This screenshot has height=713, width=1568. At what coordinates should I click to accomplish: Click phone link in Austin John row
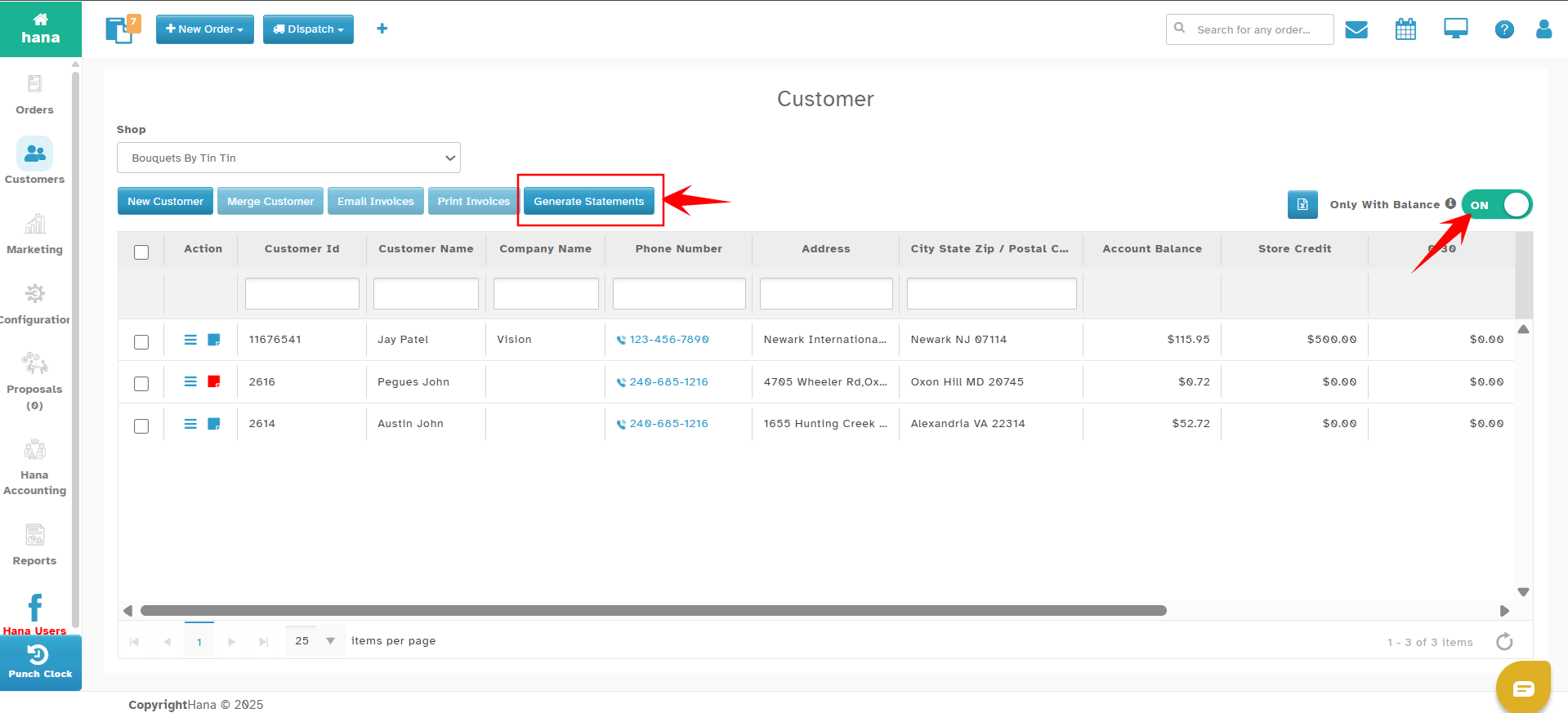click(x=669, y=424)
